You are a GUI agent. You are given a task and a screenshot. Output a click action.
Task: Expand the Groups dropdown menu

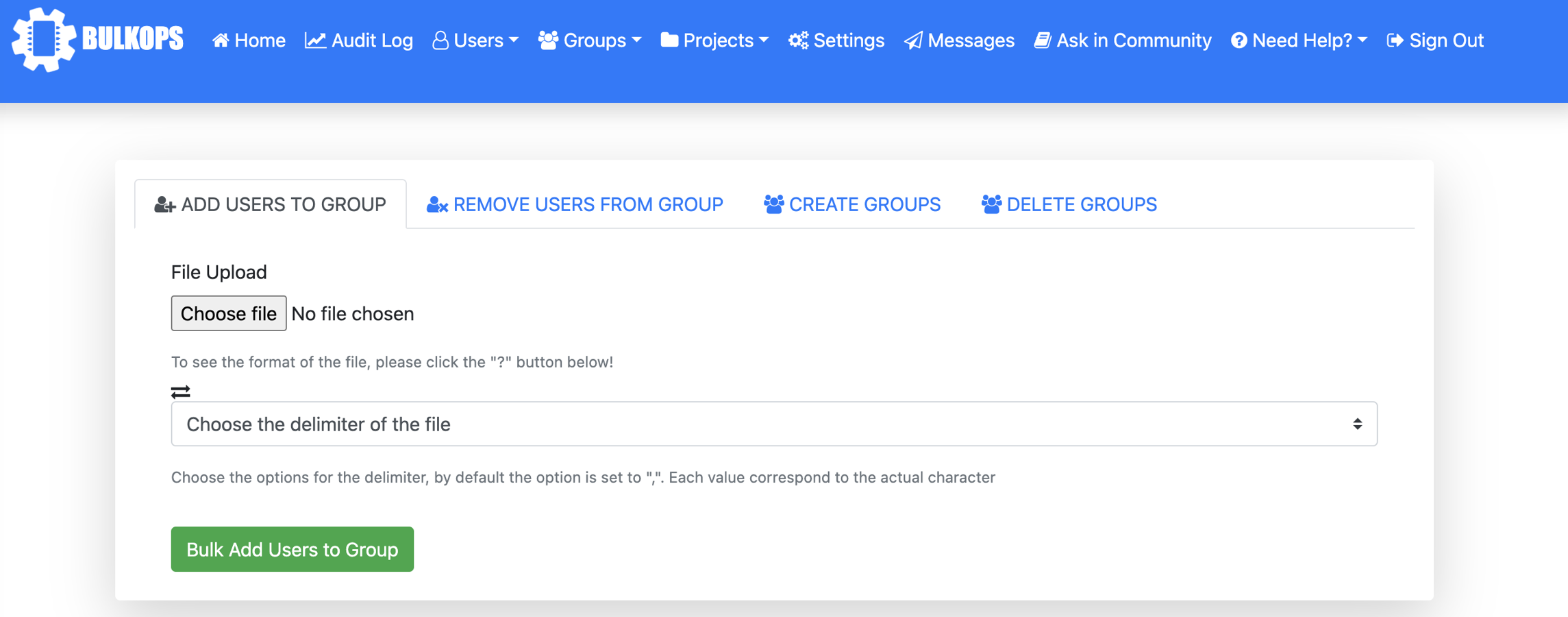point(590,40)
